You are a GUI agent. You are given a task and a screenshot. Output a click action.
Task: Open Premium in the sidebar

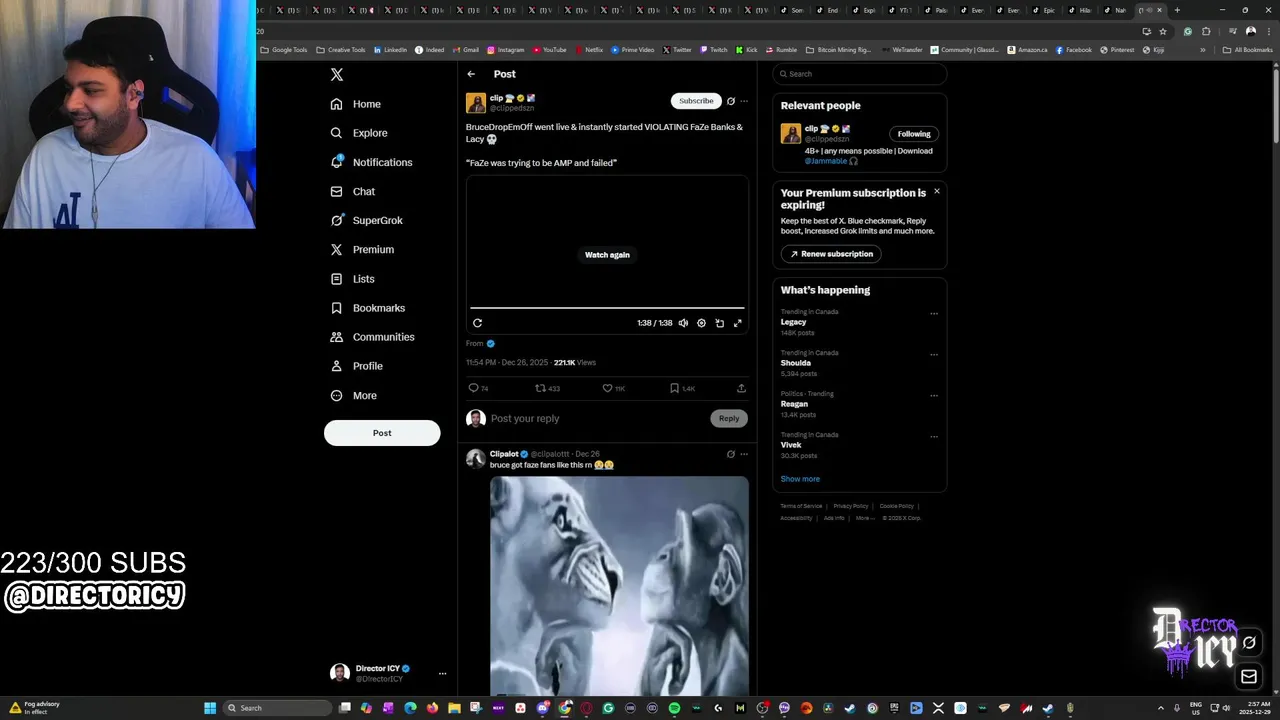point(362,249)
